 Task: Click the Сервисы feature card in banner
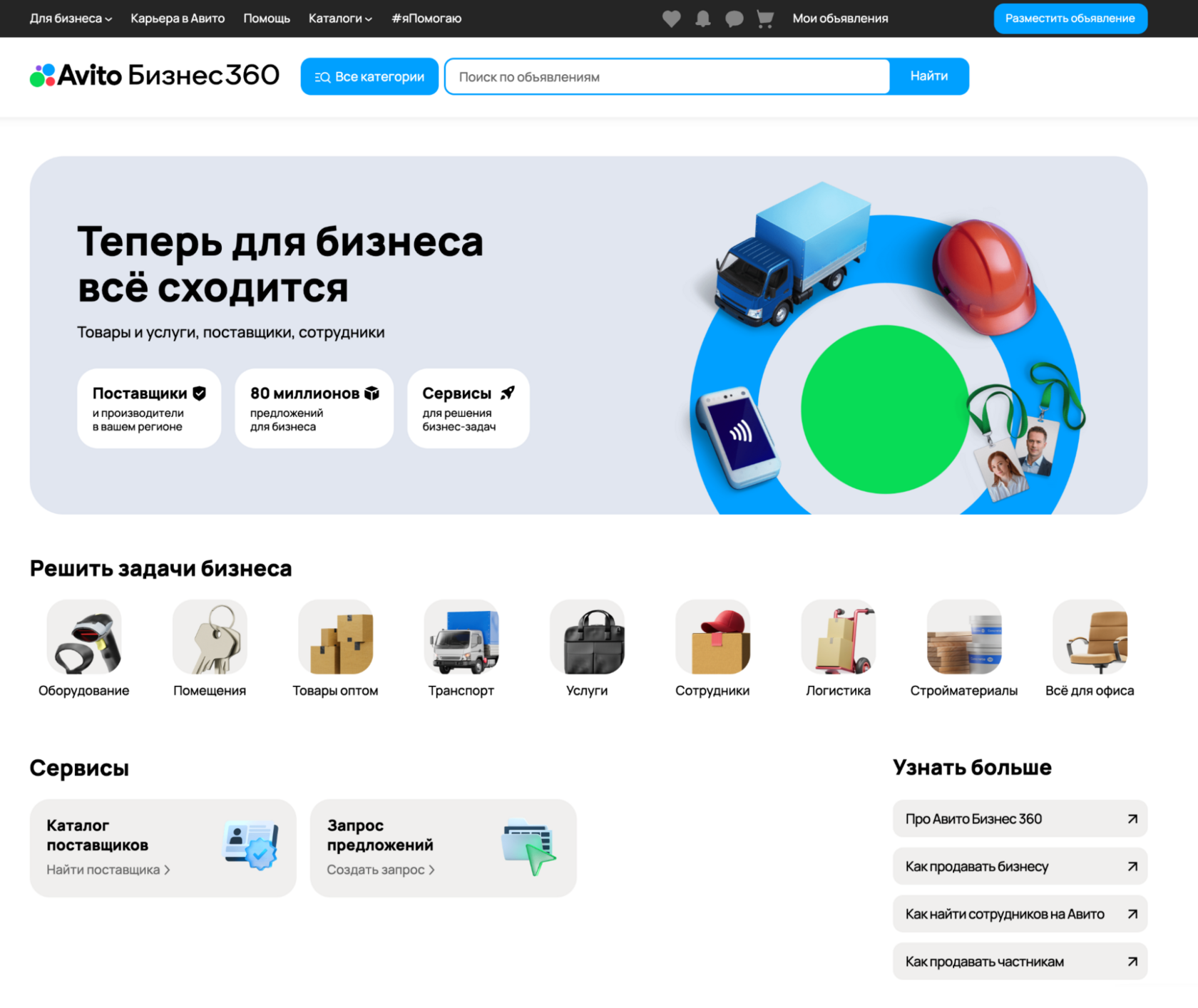point(469,408)
